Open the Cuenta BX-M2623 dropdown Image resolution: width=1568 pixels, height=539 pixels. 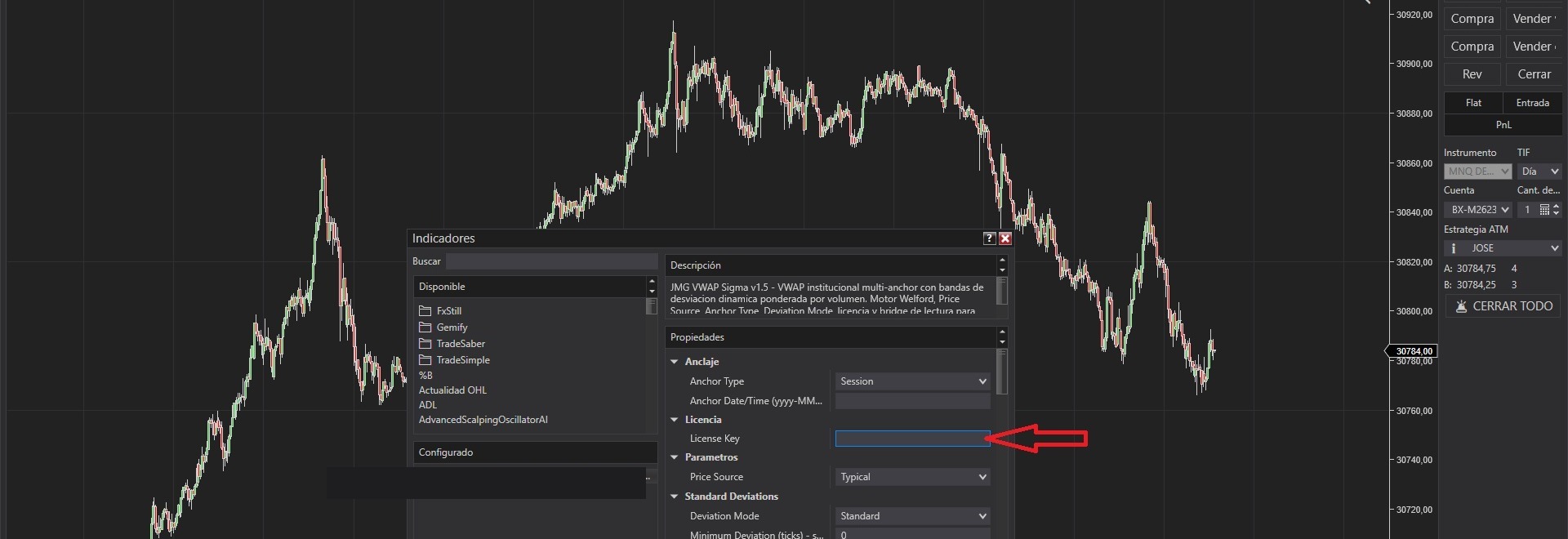[1478, 210]
